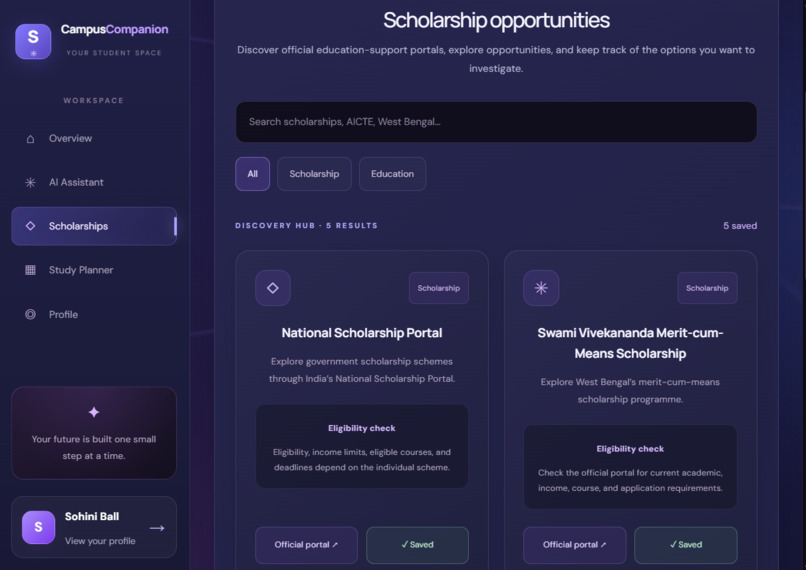Click the CampusCompanion brand name

[x=114, y=29]
